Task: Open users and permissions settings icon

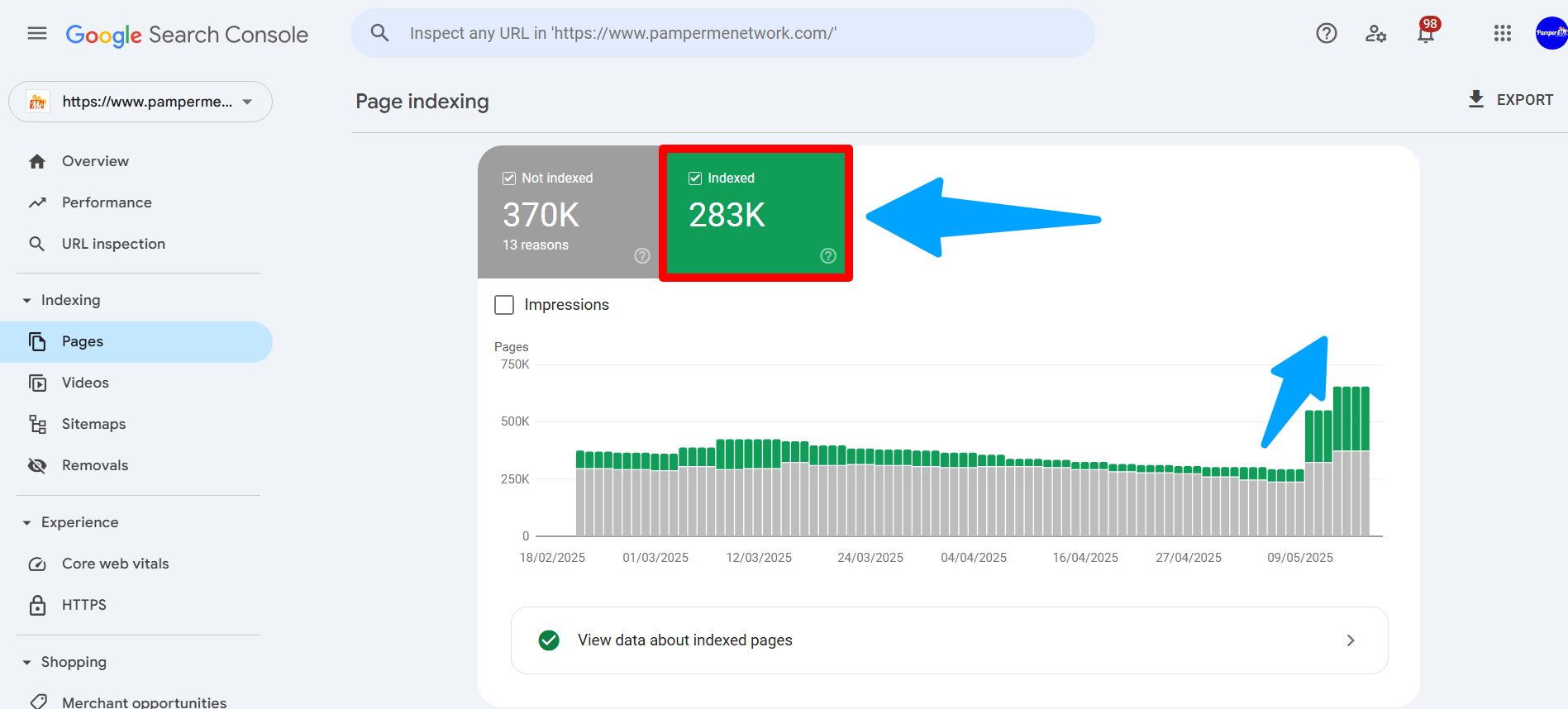Action: pyautogui.click(x=1375, y=33)
